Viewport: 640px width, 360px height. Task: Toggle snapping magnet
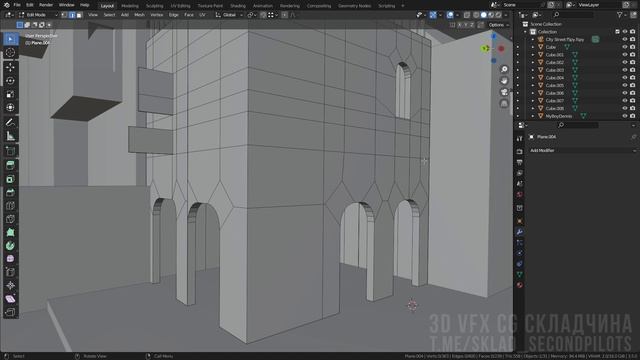[x=263, y=15]
